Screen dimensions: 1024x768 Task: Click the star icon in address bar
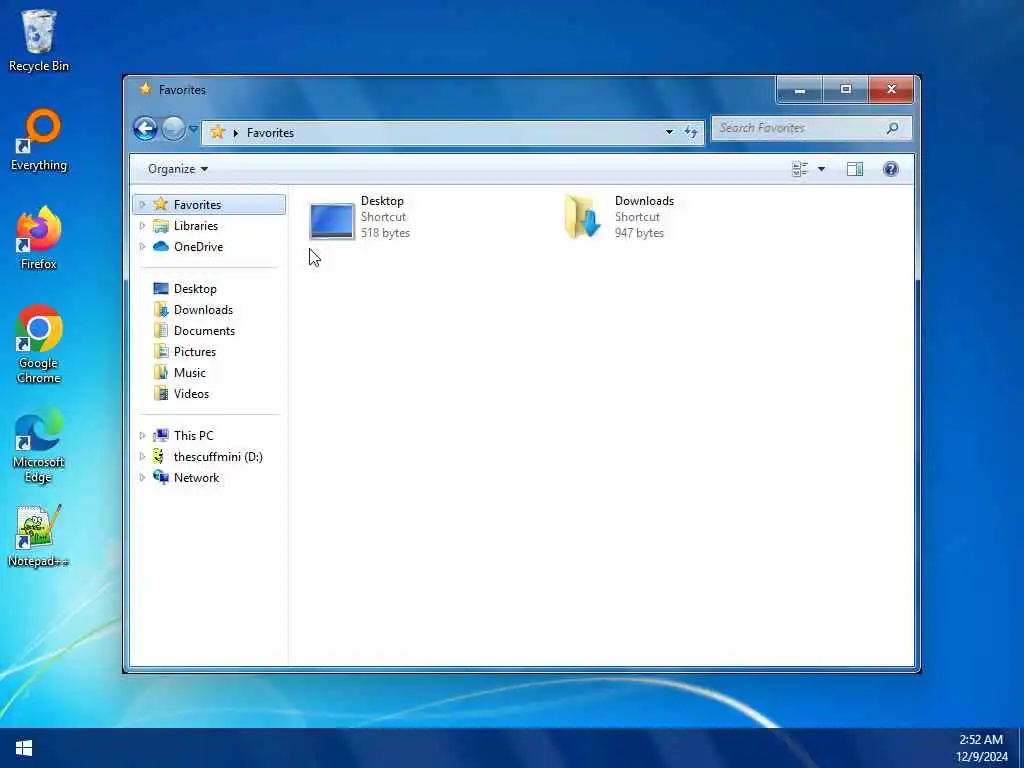tap(217, 133)
